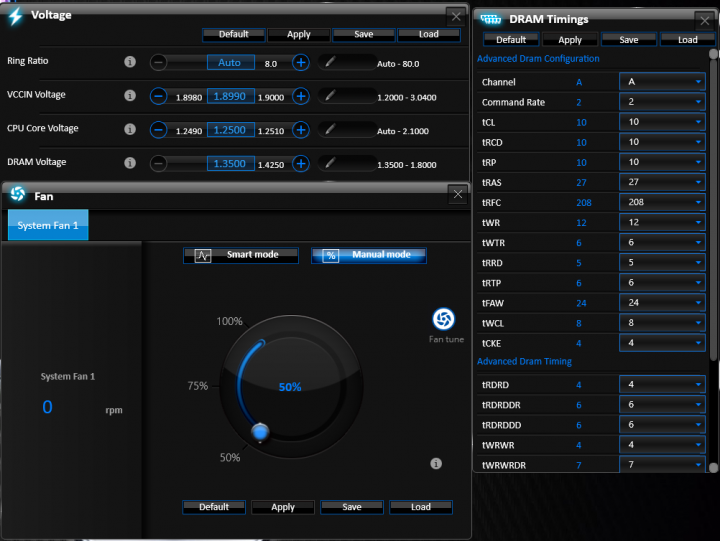This screenshot has width=720, height=541.
Task: Expand the tRCD value dropdown
Action: pyautogui.click(x=662, y=142)
